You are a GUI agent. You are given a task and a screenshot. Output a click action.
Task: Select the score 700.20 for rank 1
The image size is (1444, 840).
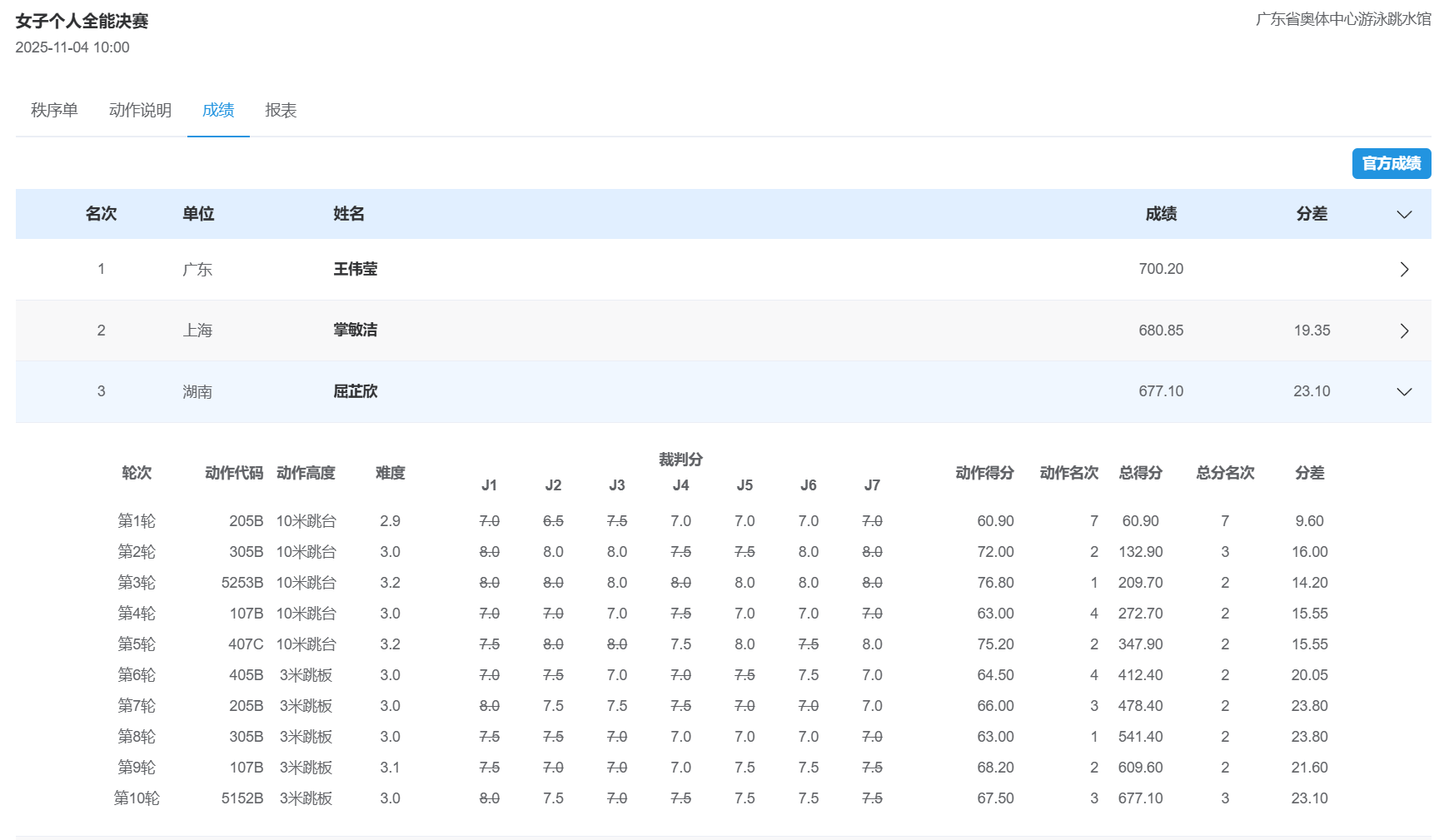[1161, 269]
